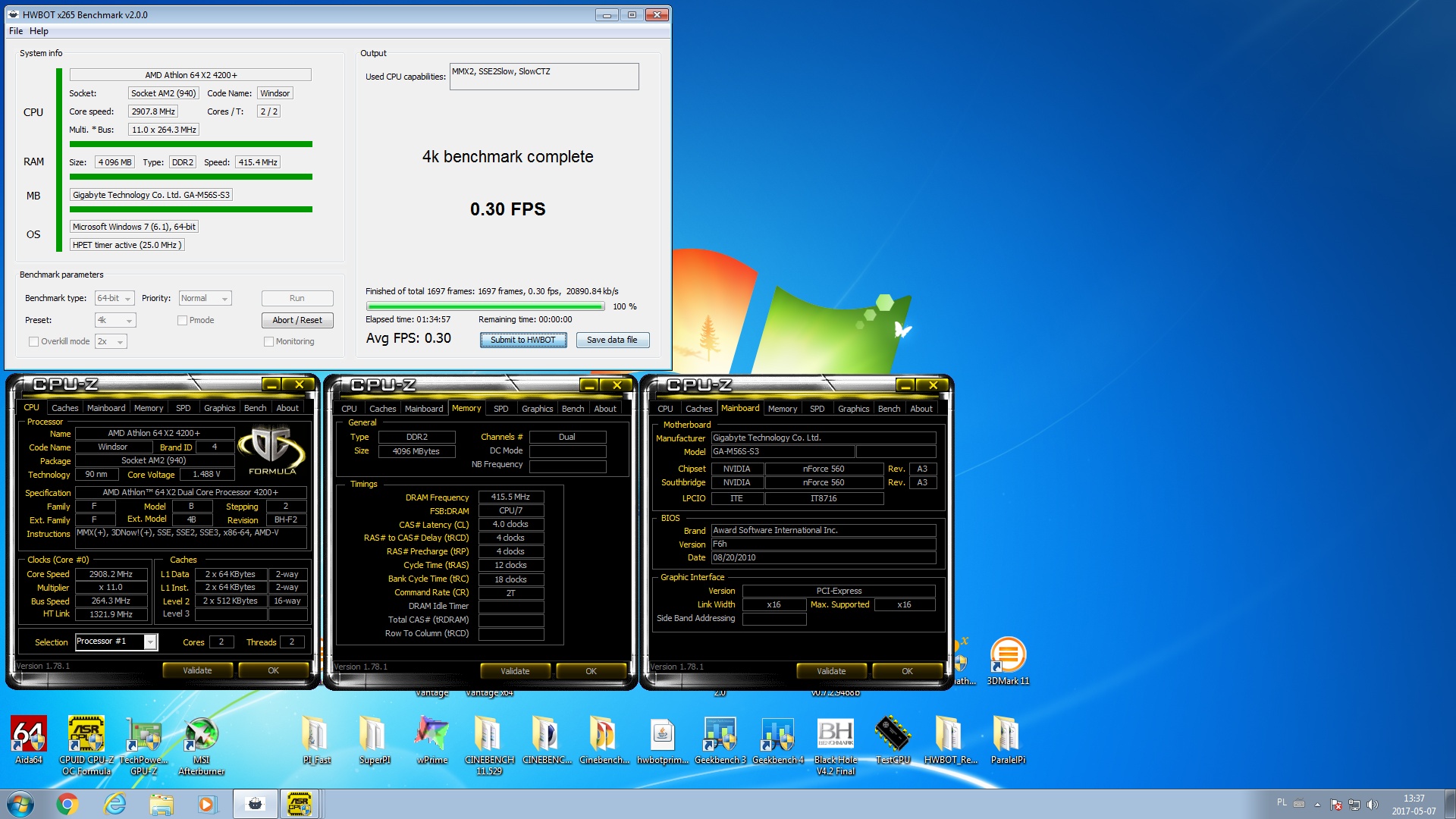Click the Abort / Reset button
The width and height of the screenshot is (1456, 819).
point(297,321)
